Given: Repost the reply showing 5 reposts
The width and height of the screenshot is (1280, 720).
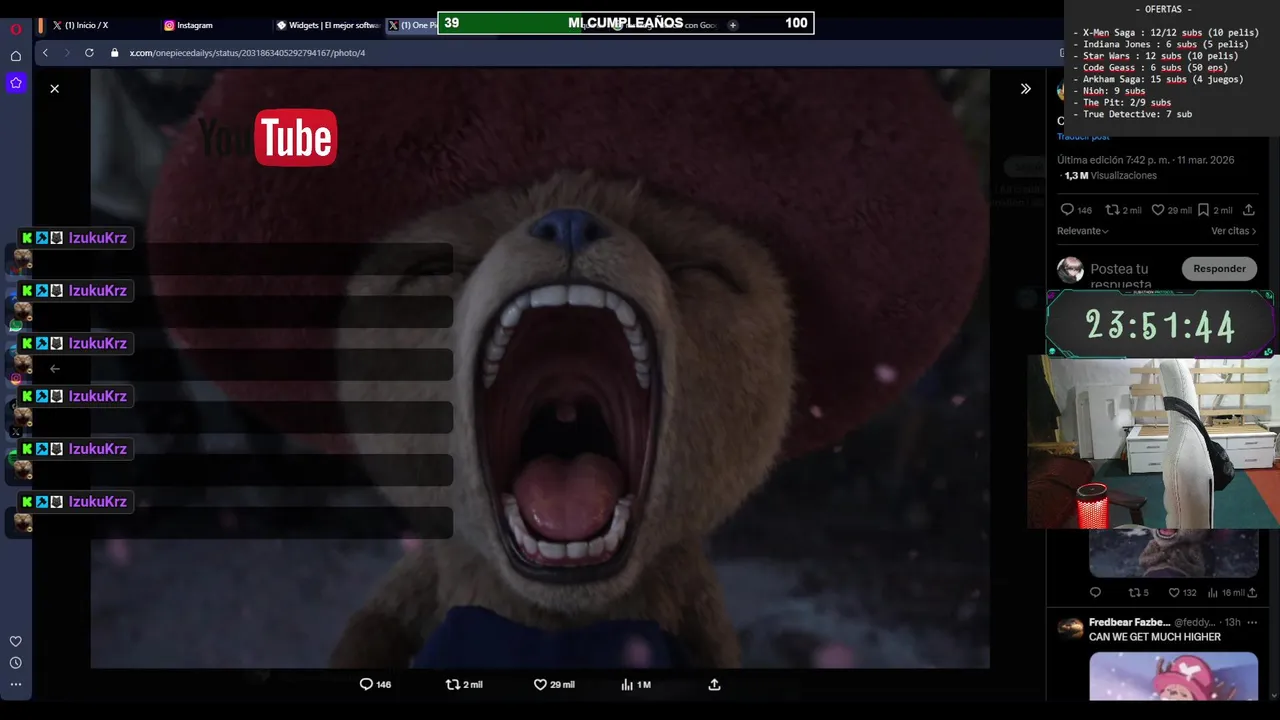Looking at the screenshot, I should 1134,593.
